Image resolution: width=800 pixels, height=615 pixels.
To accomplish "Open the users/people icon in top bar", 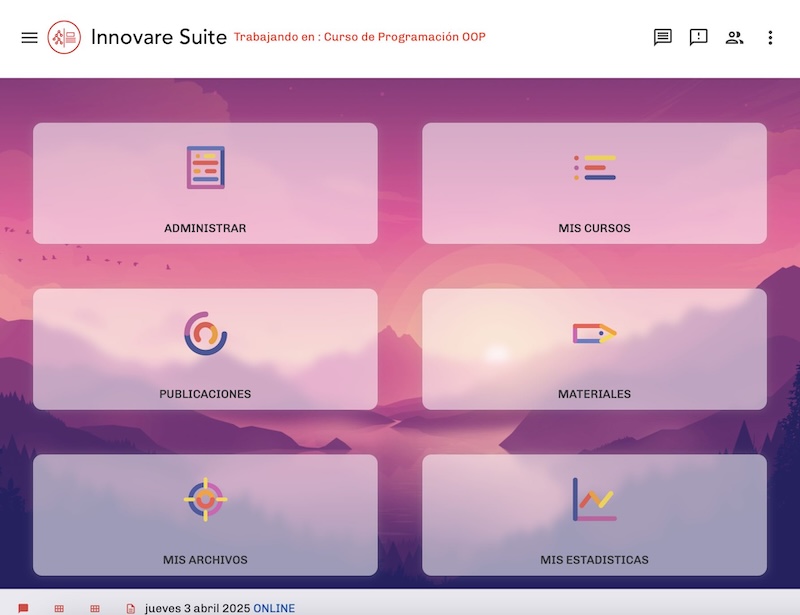I will tap(733, 37).
